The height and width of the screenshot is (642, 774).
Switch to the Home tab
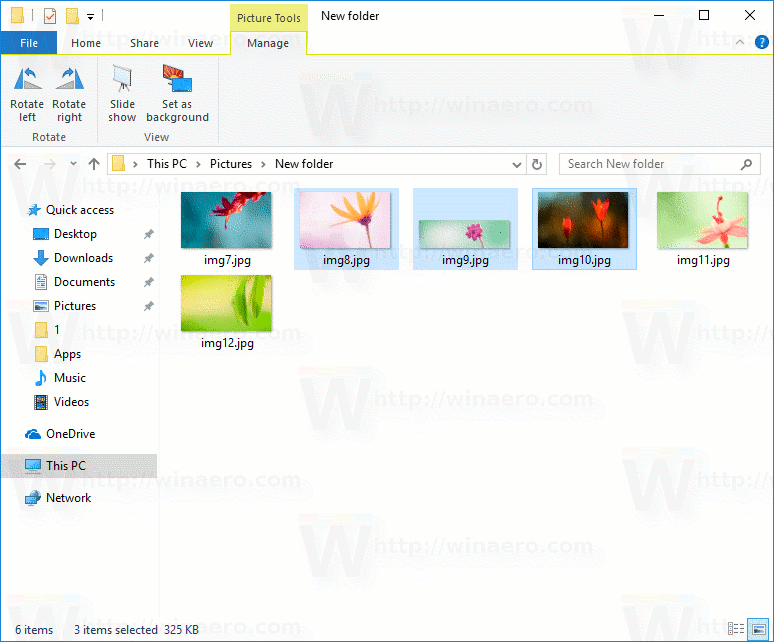(86, 43)
